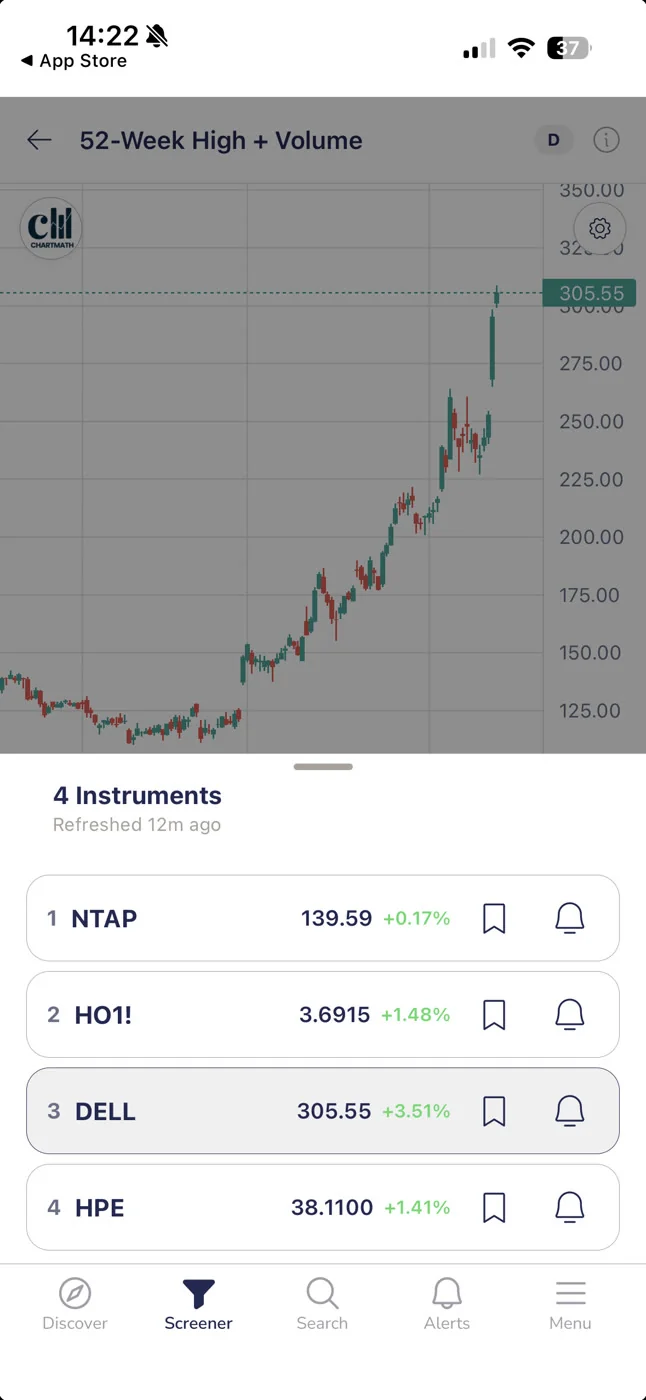The image size is (646, 1400).
Task: Return to App Store via the status bar link
Action: point(74,61)
